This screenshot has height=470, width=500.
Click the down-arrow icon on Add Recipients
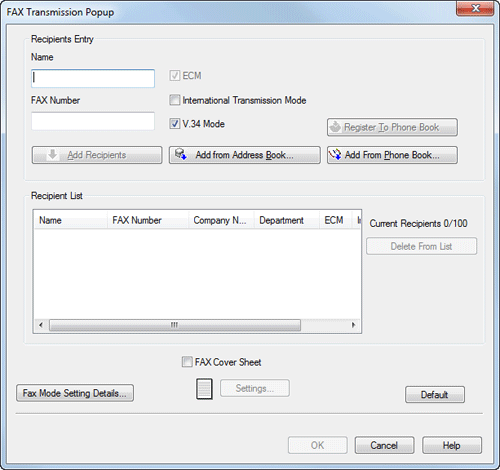52,155
